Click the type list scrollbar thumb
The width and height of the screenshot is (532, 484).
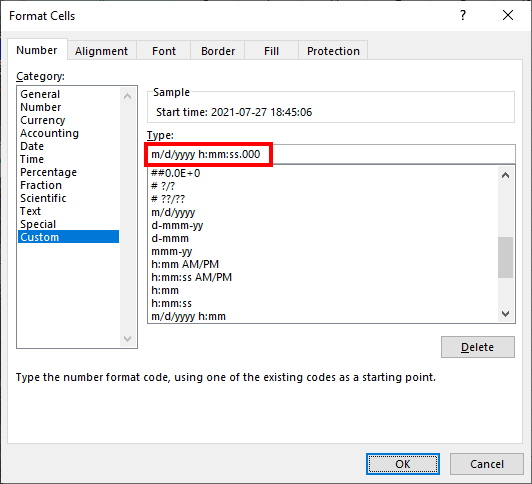[506, 257]
